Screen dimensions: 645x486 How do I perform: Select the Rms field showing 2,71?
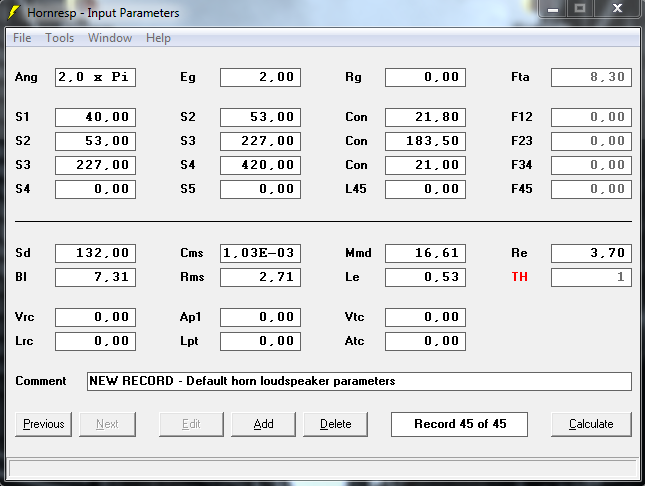[x=260, y=277]
